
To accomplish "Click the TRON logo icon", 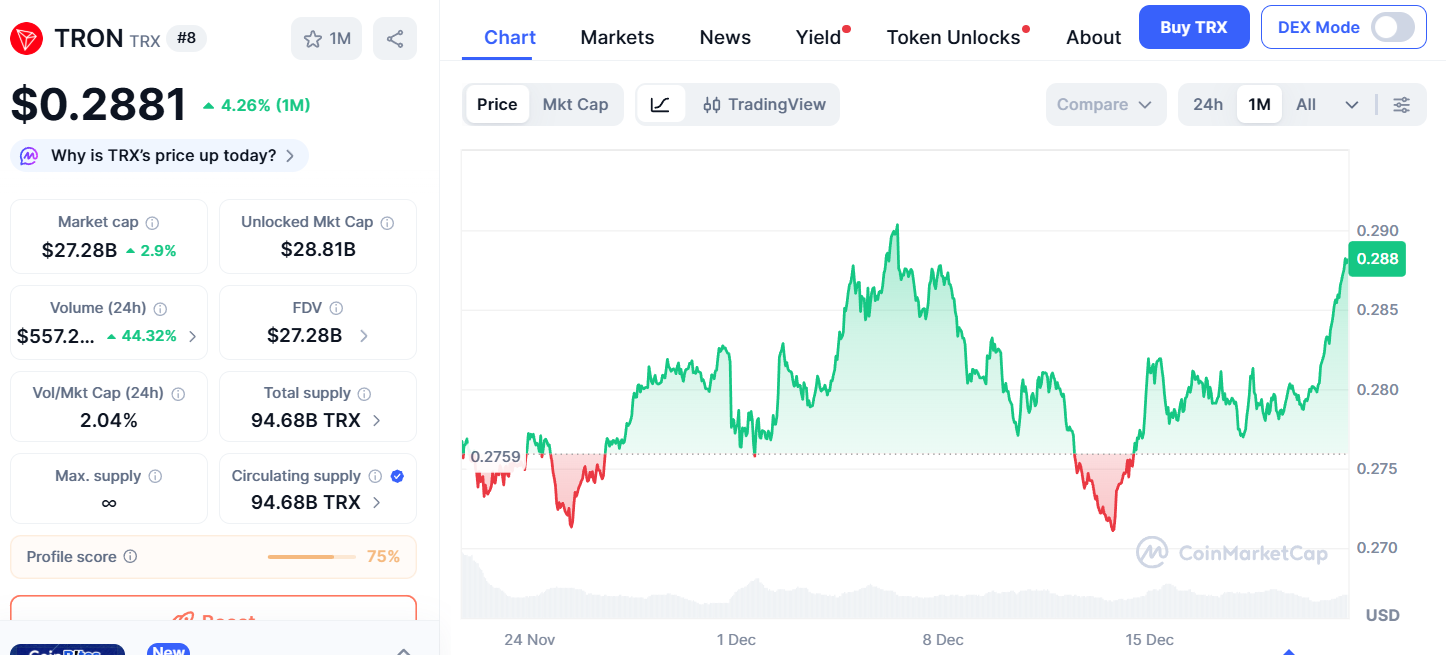I will click(26, 39).
